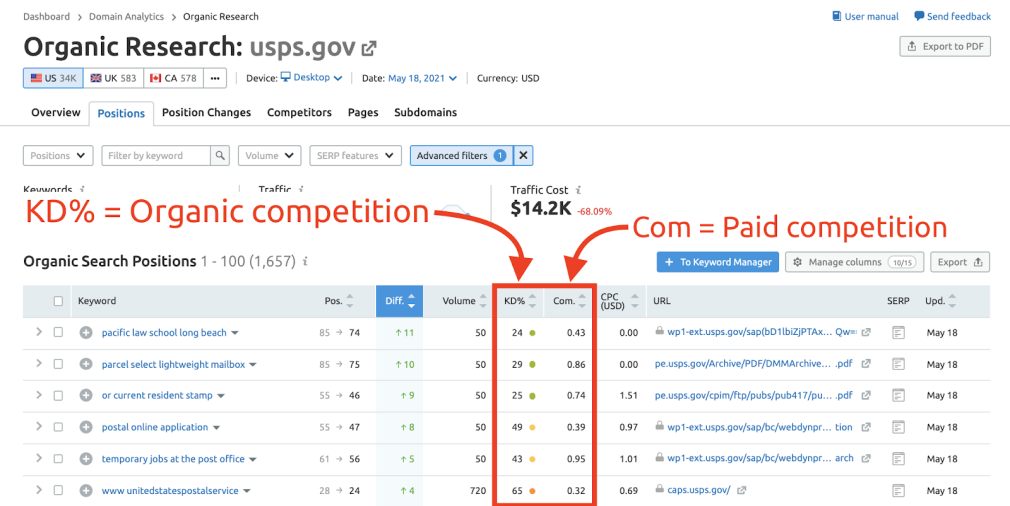The width and height of the screenshot is (1010, 506).
Task: Open the Position Changes tab
Action: 206,113
